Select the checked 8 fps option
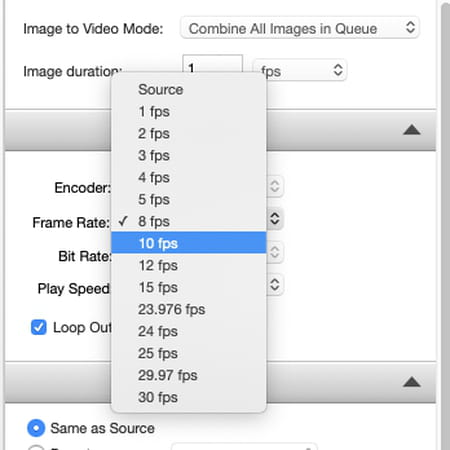This screenshot has height=450, width=450. [x=189, y=221]
